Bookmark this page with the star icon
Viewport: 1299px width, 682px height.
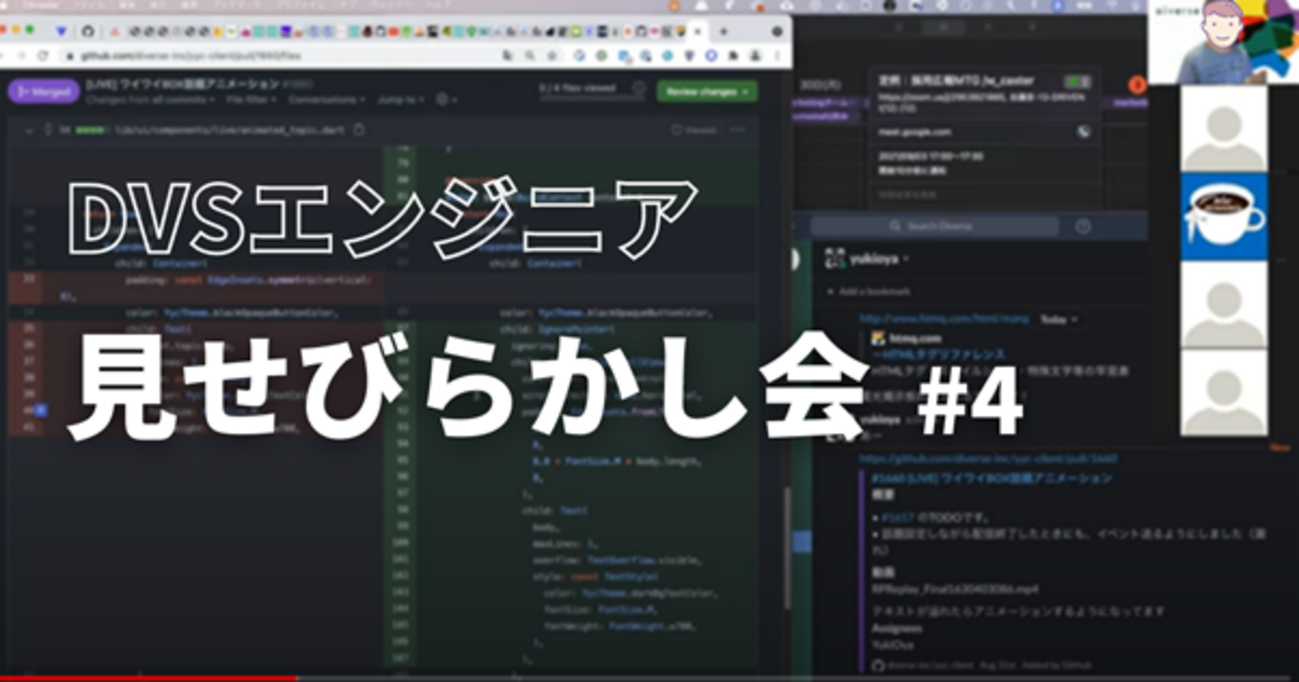[x=552, y=56]
